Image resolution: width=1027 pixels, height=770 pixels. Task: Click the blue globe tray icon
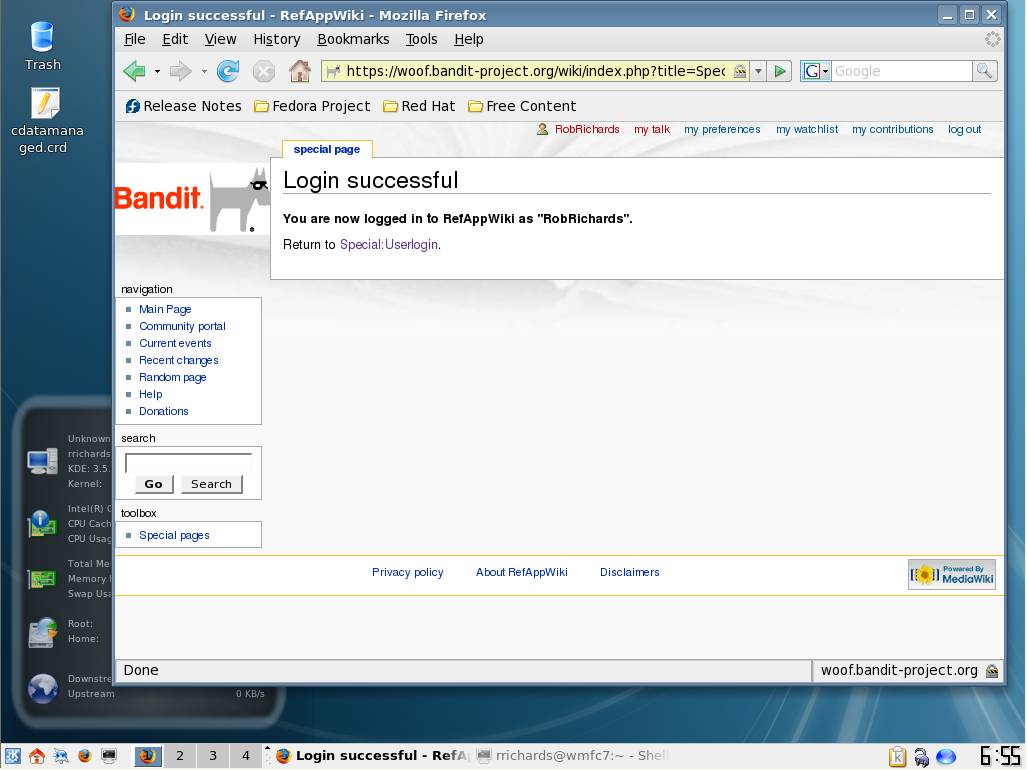pyautogui.click(x=946, y=757)
